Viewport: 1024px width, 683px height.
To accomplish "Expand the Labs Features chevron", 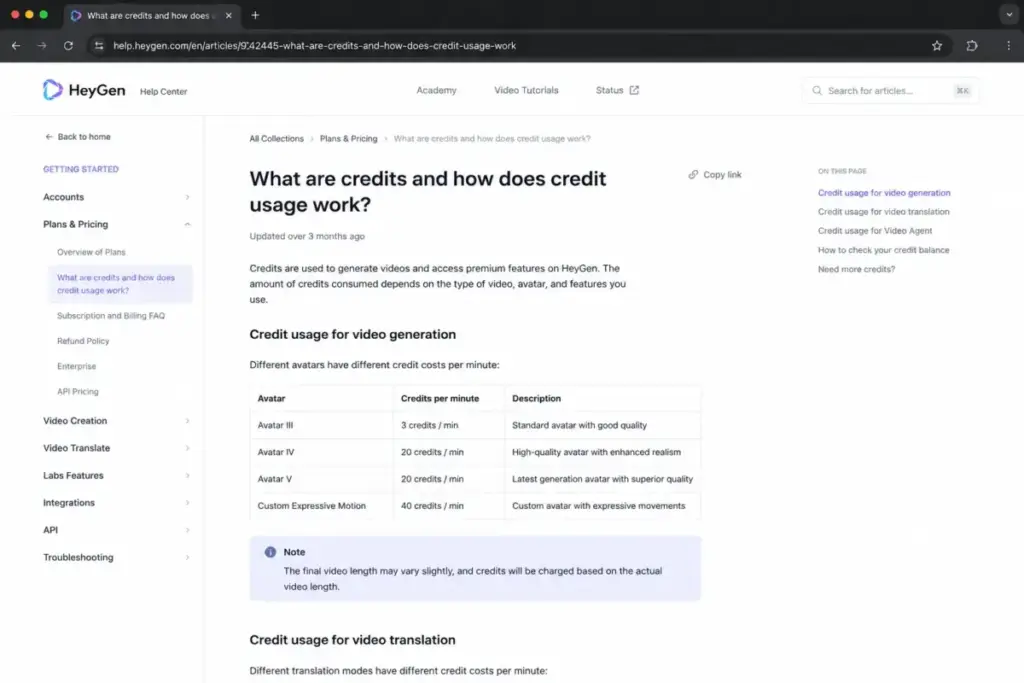I will pyautogui.click(x=187, y=476).
